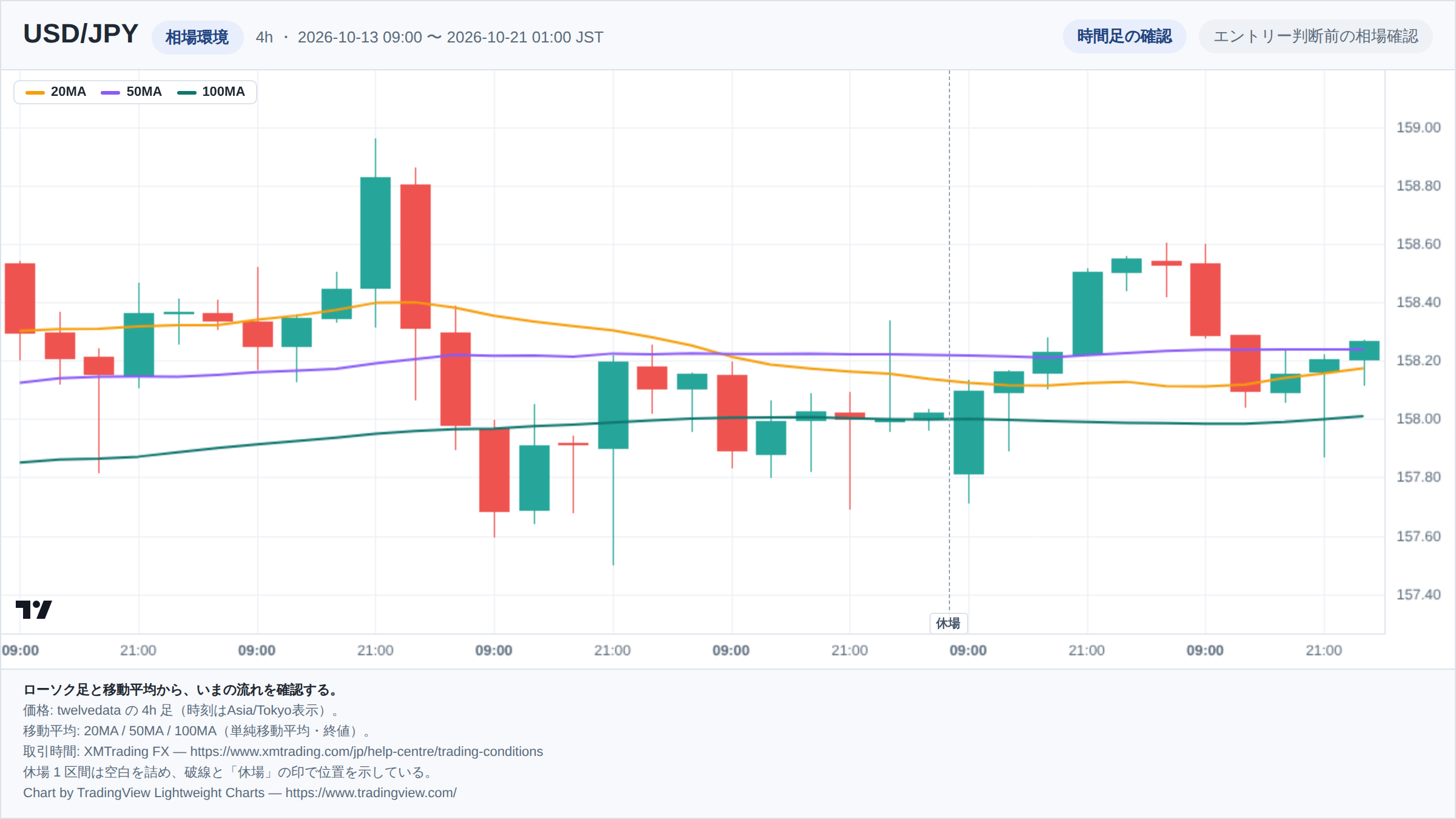Click the 休場 marker label
Viewport: 1456px width, 819px height.
pyautogui.click(x=948, y=623)
